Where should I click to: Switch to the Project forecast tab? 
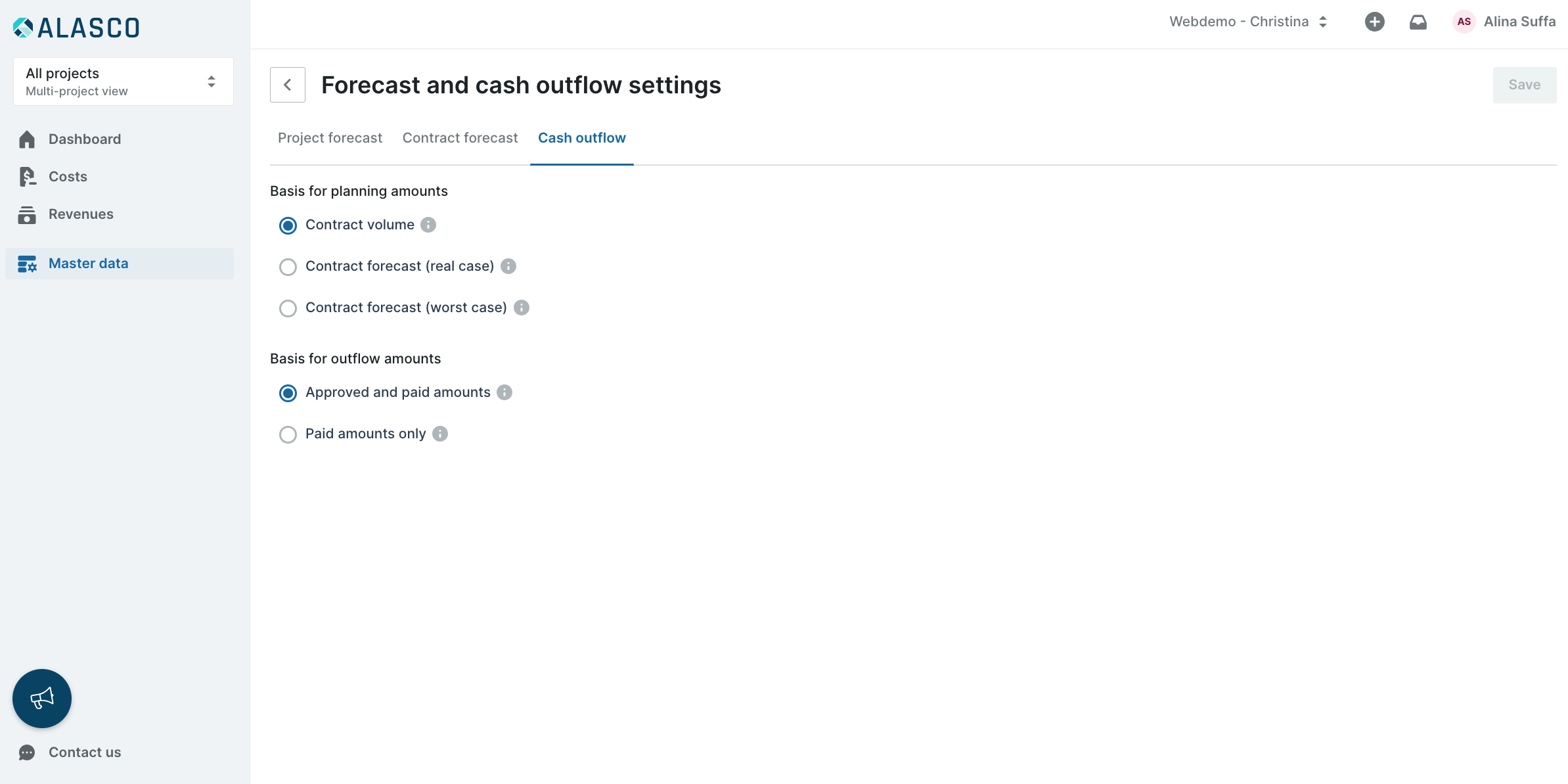pyautogui.click(x=330, y=138)
